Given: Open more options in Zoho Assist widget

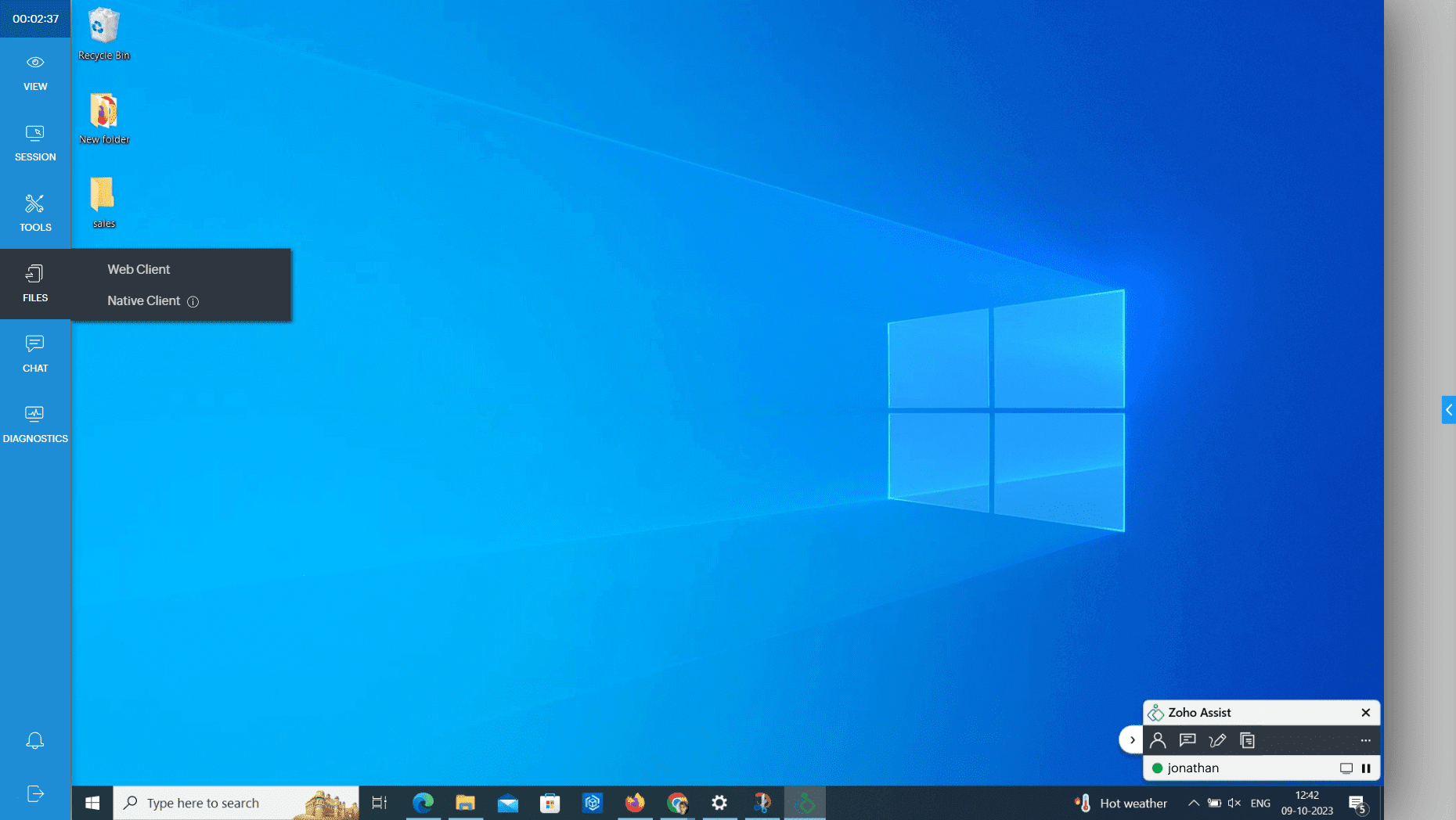Looking at the screenshot, I should click(1365, 740).
